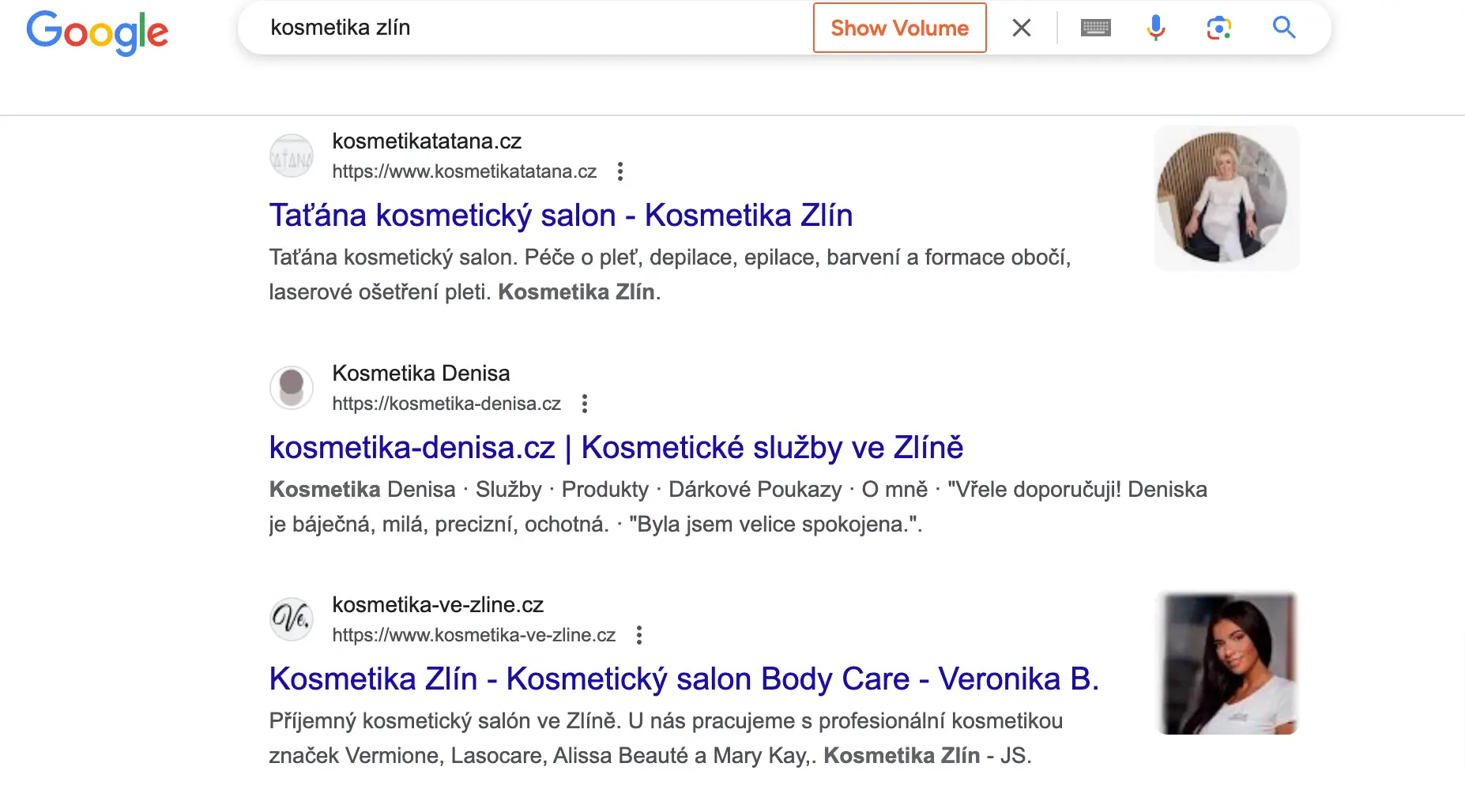Screen dimensions: 1465x812
Task: Click Veronika B. thumbnail photo
Action: (x=1227, y=664)
